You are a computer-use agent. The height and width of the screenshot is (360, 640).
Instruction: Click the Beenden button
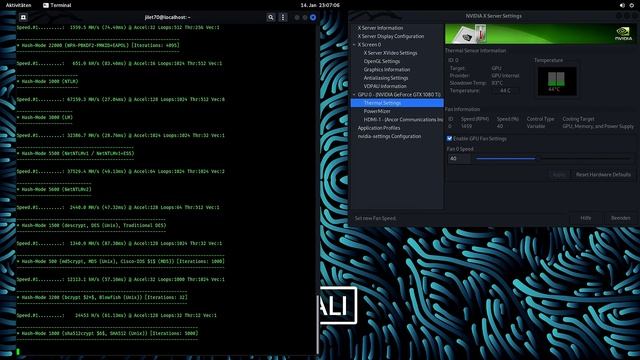(620, 218)
